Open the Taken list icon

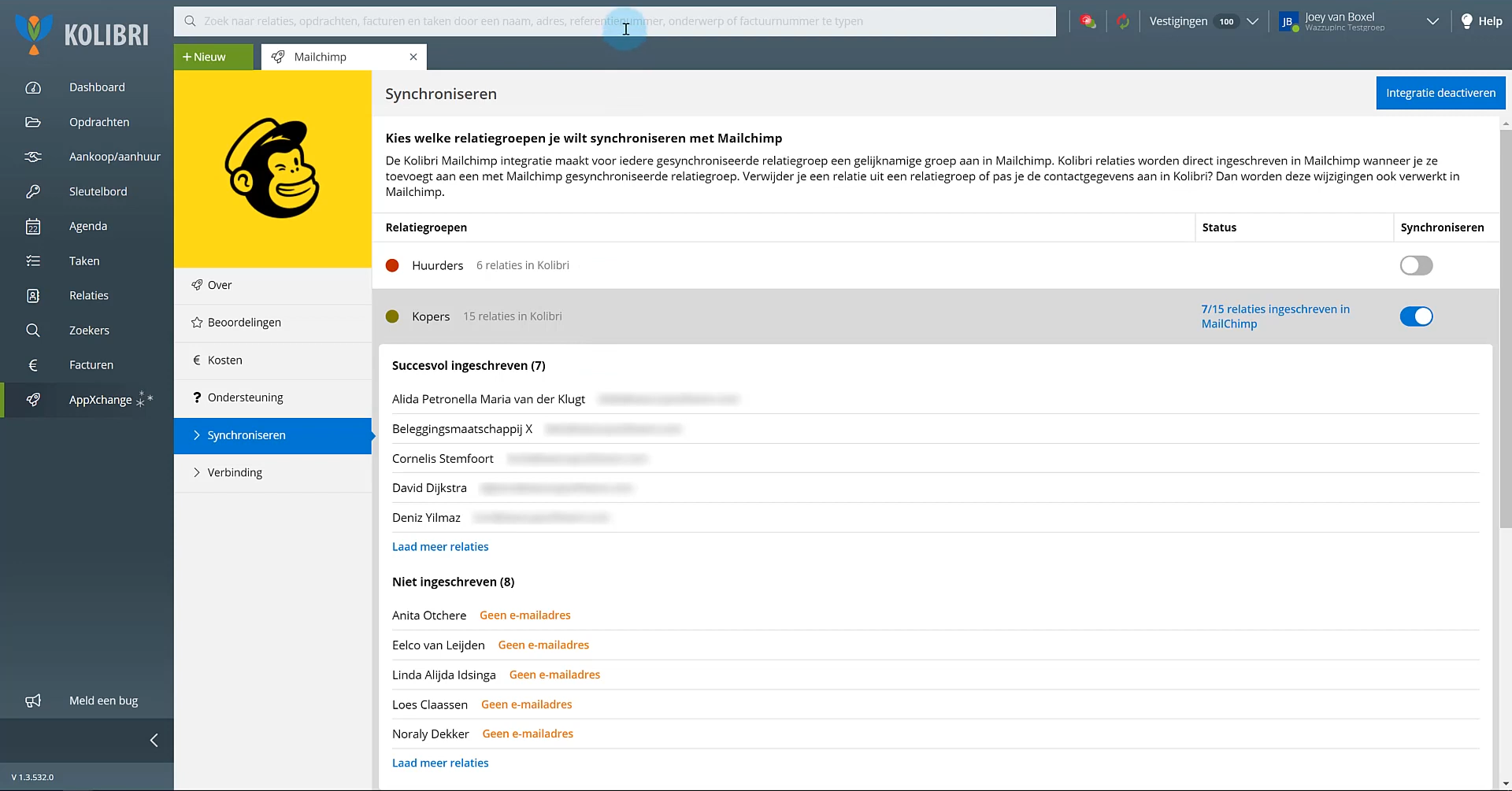tap(33, 261)
